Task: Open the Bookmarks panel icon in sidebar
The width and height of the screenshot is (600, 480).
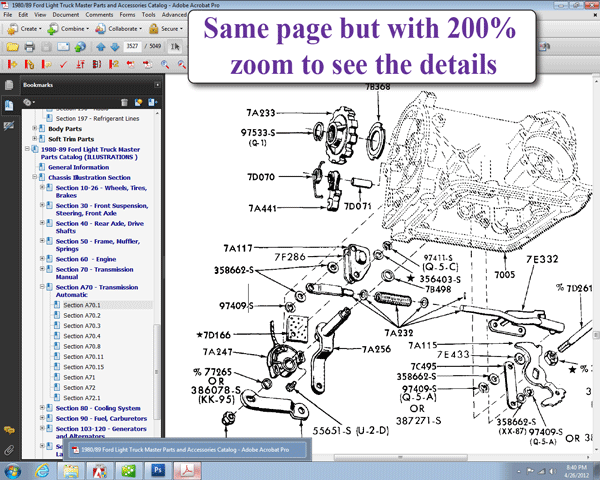Action: (x=9, y=105)
